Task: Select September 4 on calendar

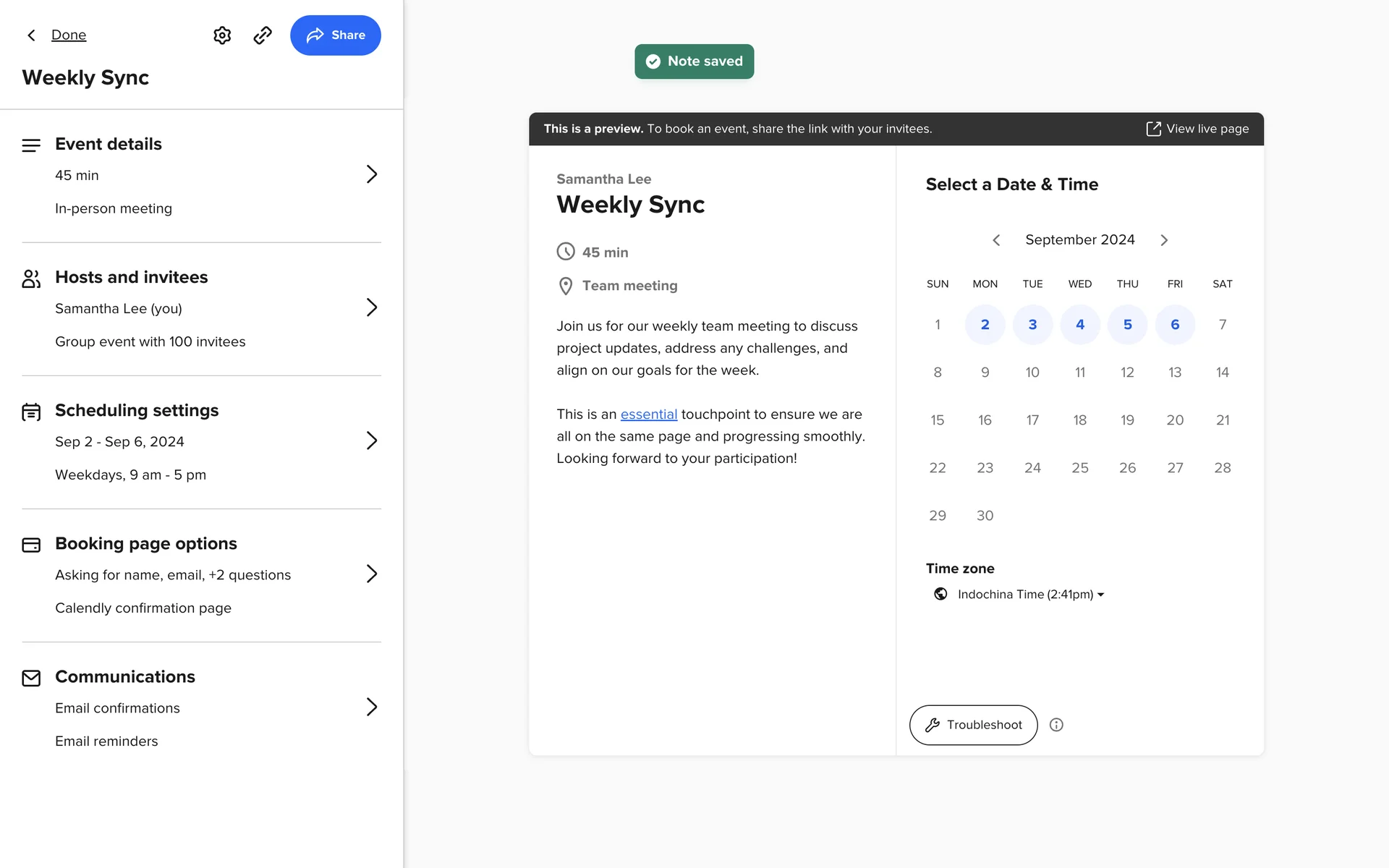Action: 1080,325
